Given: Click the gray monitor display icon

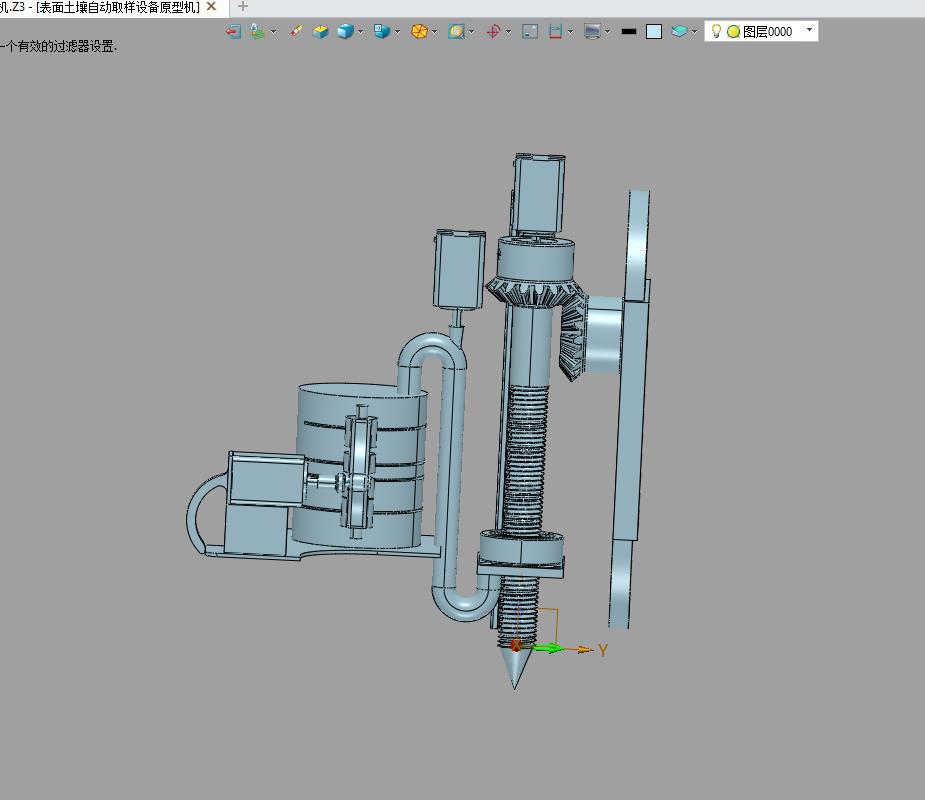Looking at the screenshot, I should tap(592, 31).
